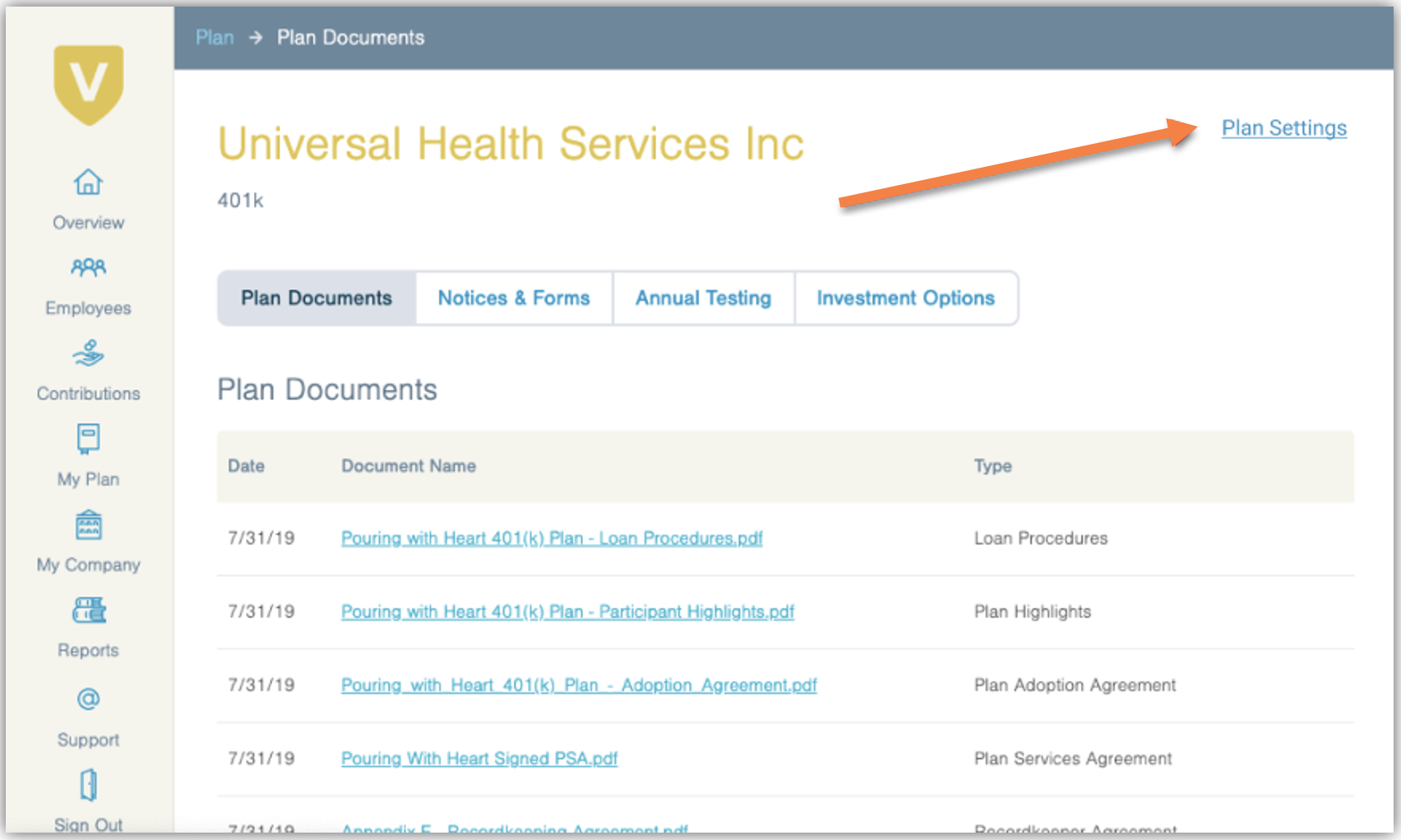
Task: Open My Company via the building icon
Action: pyautogui.click(x=88, y=524)
